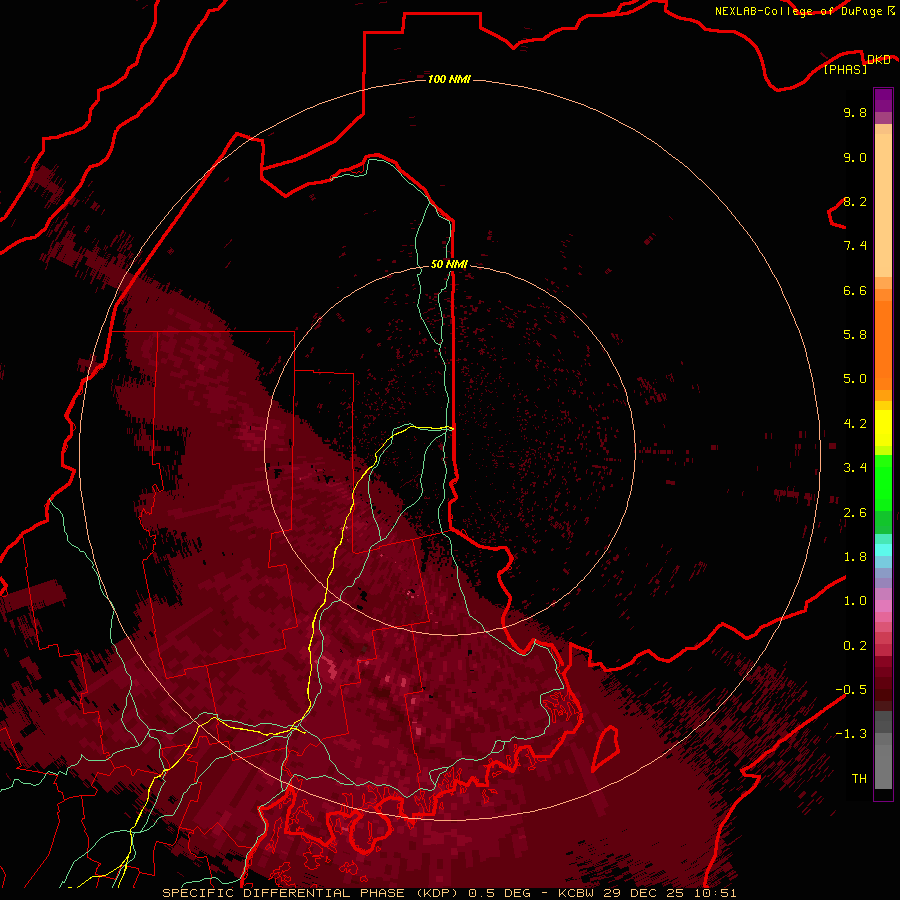Click the 100 NMI range ring label
Image resolution: width=900 pixels, height=900 pixels.
[449, 79]
